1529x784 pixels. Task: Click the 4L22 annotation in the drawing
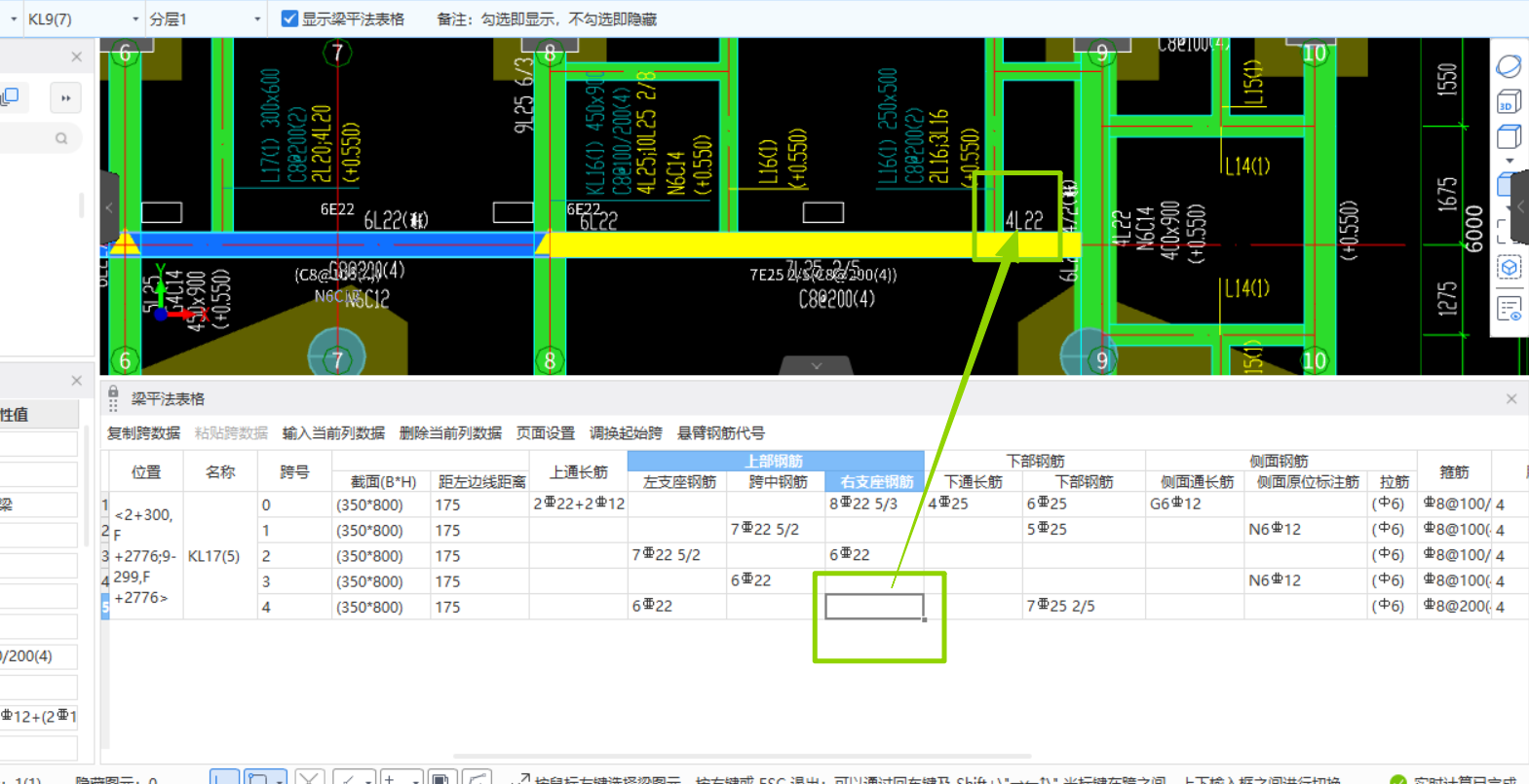(x=1024, y=221)
